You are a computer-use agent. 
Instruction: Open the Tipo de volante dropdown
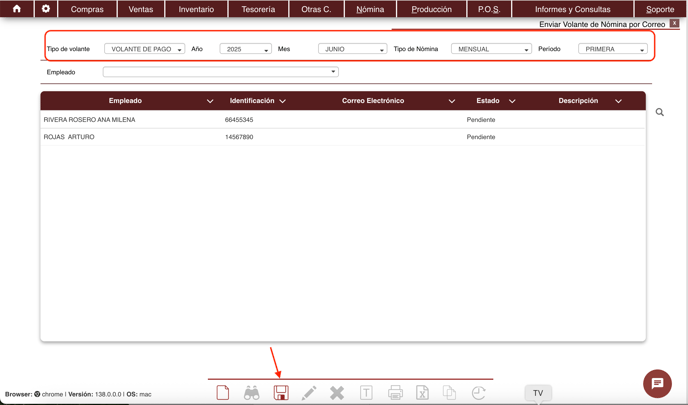point(144,49)
